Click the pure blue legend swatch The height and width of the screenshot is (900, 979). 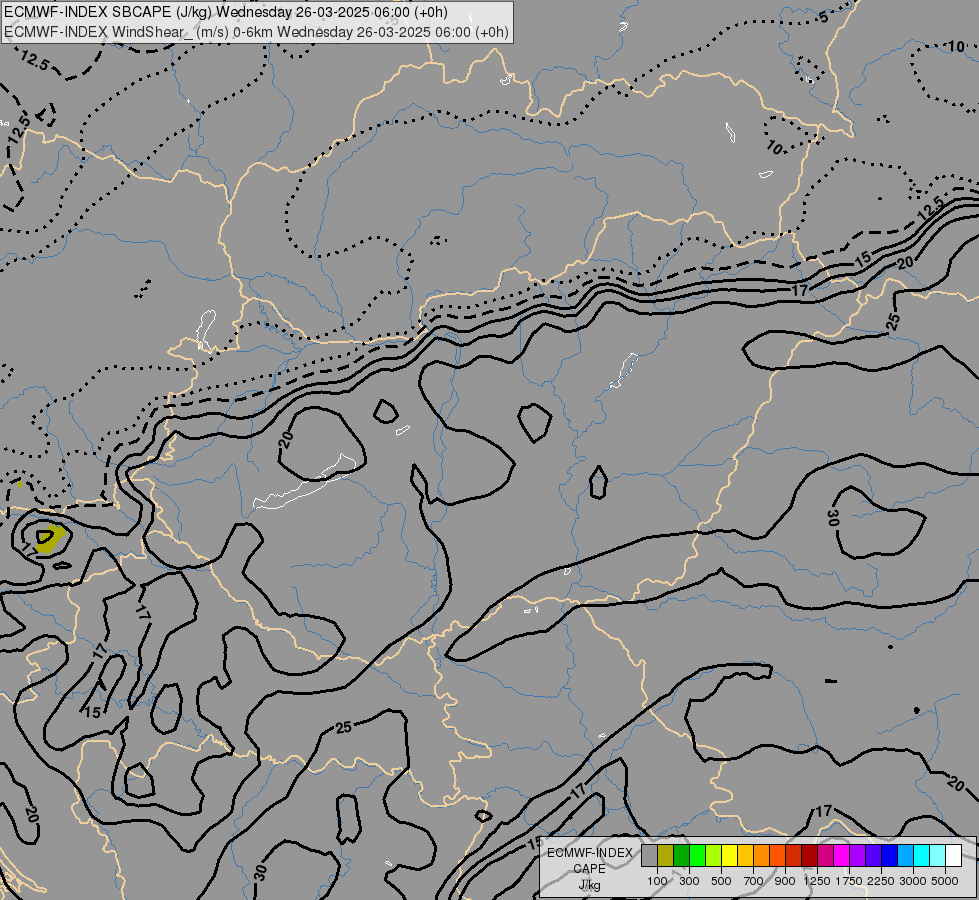[x=889, y=856]
